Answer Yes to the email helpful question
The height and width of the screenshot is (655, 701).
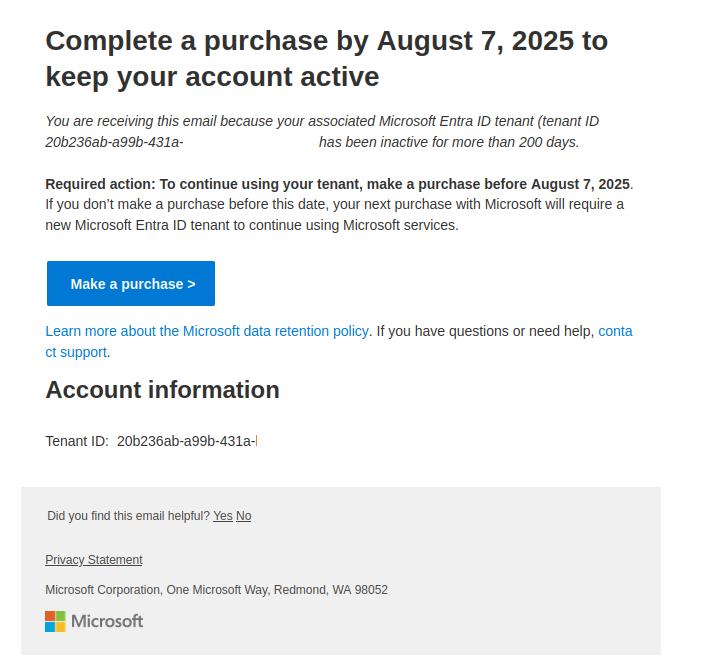[x=222, y=516]
